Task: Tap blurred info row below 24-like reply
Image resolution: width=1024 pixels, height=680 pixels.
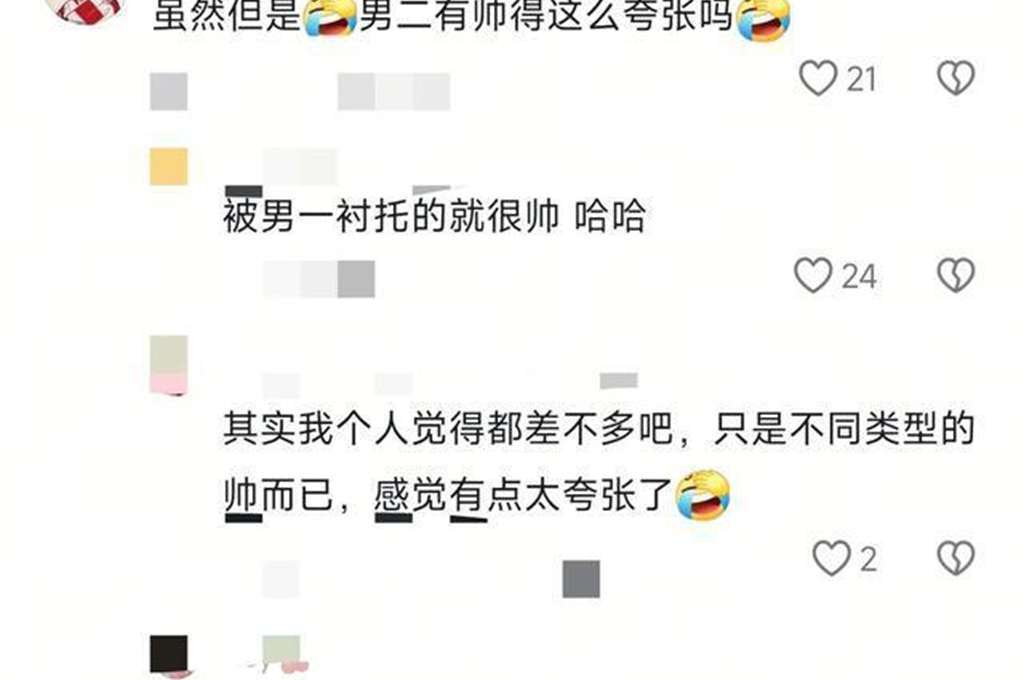Action: pyautogui.click(x=319, y=278)
